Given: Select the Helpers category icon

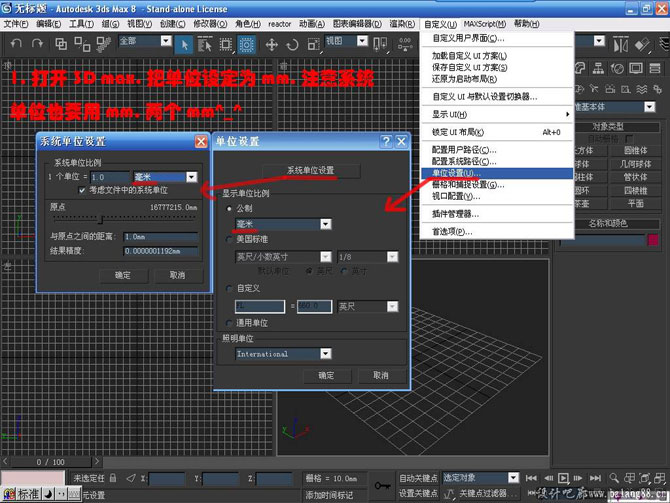Looking at the screenshot, I should point(626,89).
